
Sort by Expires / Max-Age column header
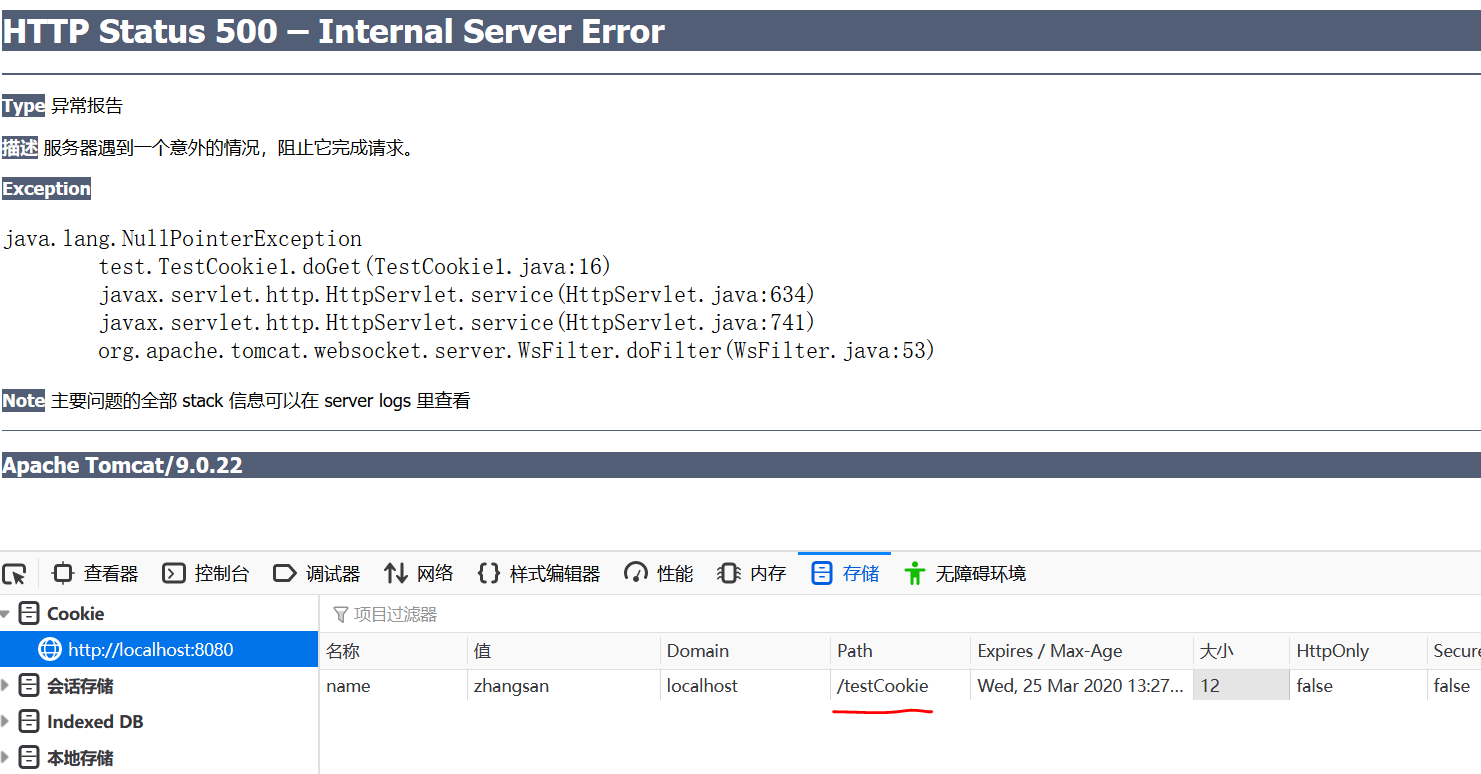[x=1081, y=651]
